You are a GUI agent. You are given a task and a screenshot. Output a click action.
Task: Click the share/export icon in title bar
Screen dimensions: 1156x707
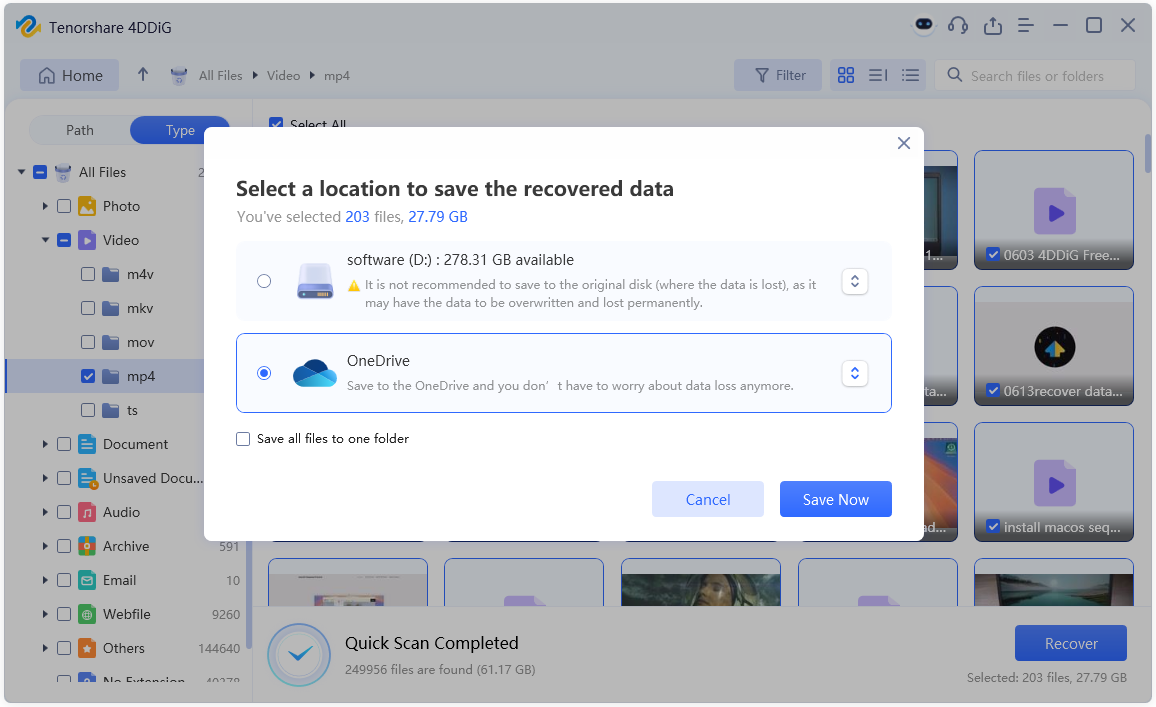pyautogui.click(x=992, y=26)
